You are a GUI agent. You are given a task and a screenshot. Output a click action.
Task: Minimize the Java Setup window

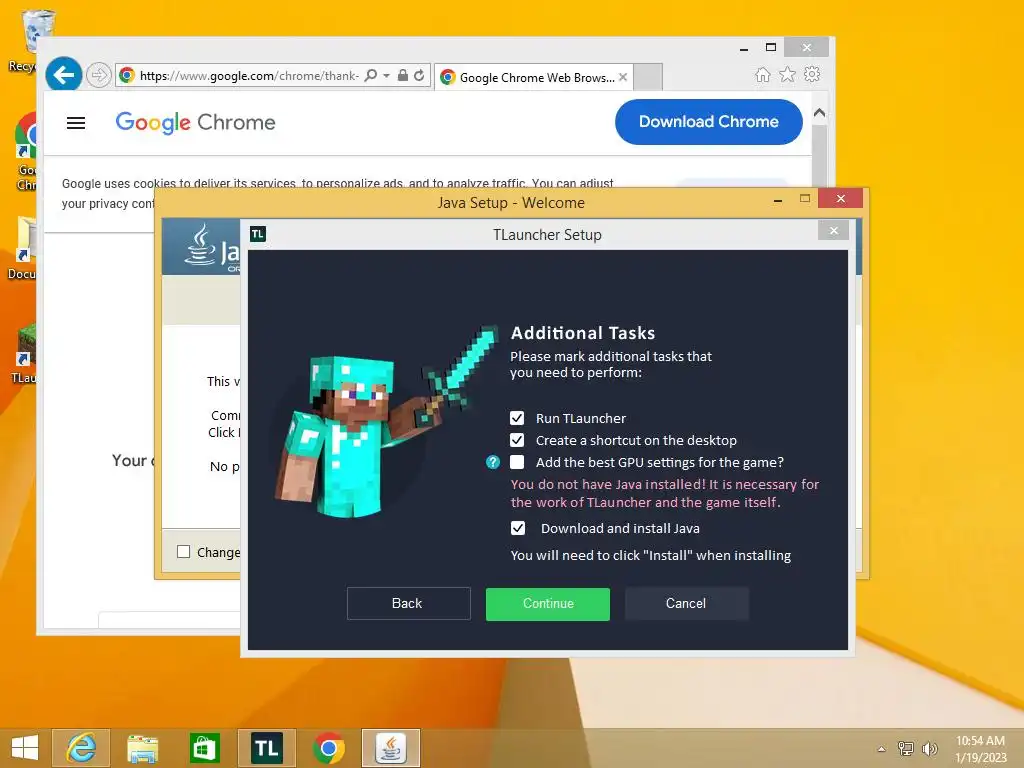(778, 199)
